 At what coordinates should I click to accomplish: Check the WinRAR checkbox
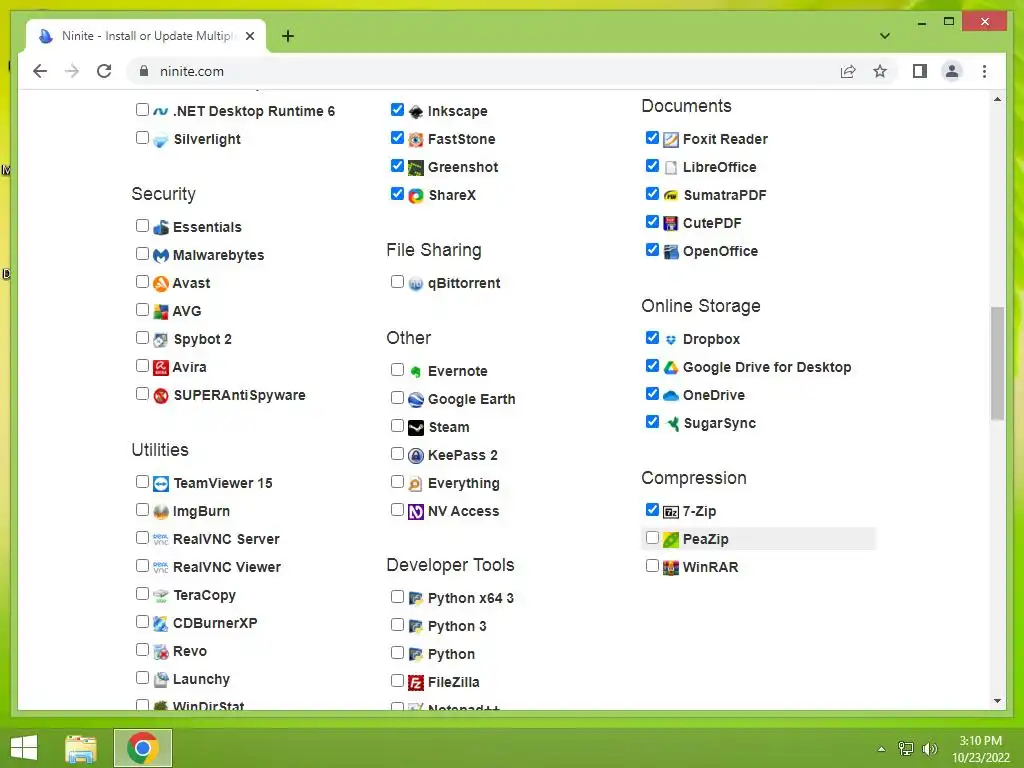(x=652, y=566)
